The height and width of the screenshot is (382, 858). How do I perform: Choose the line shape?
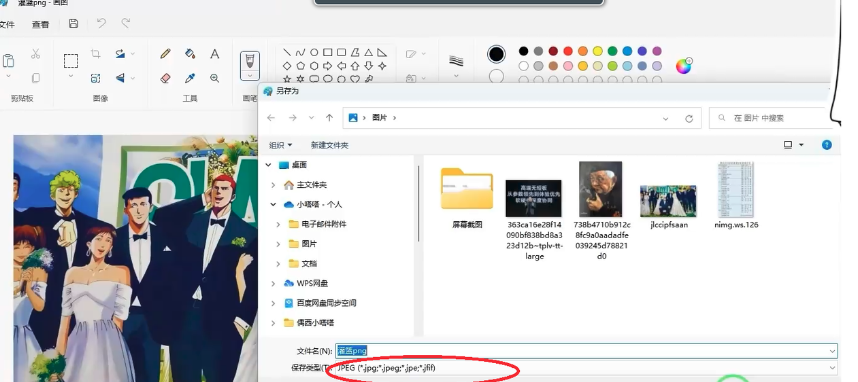tap(287, 53)
